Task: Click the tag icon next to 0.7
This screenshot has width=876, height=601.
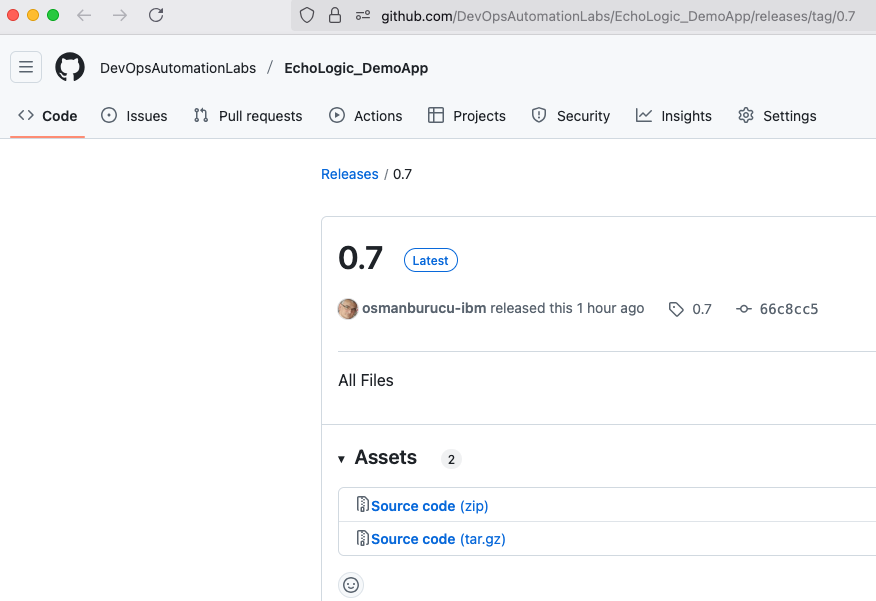Action: pos(676,309)
